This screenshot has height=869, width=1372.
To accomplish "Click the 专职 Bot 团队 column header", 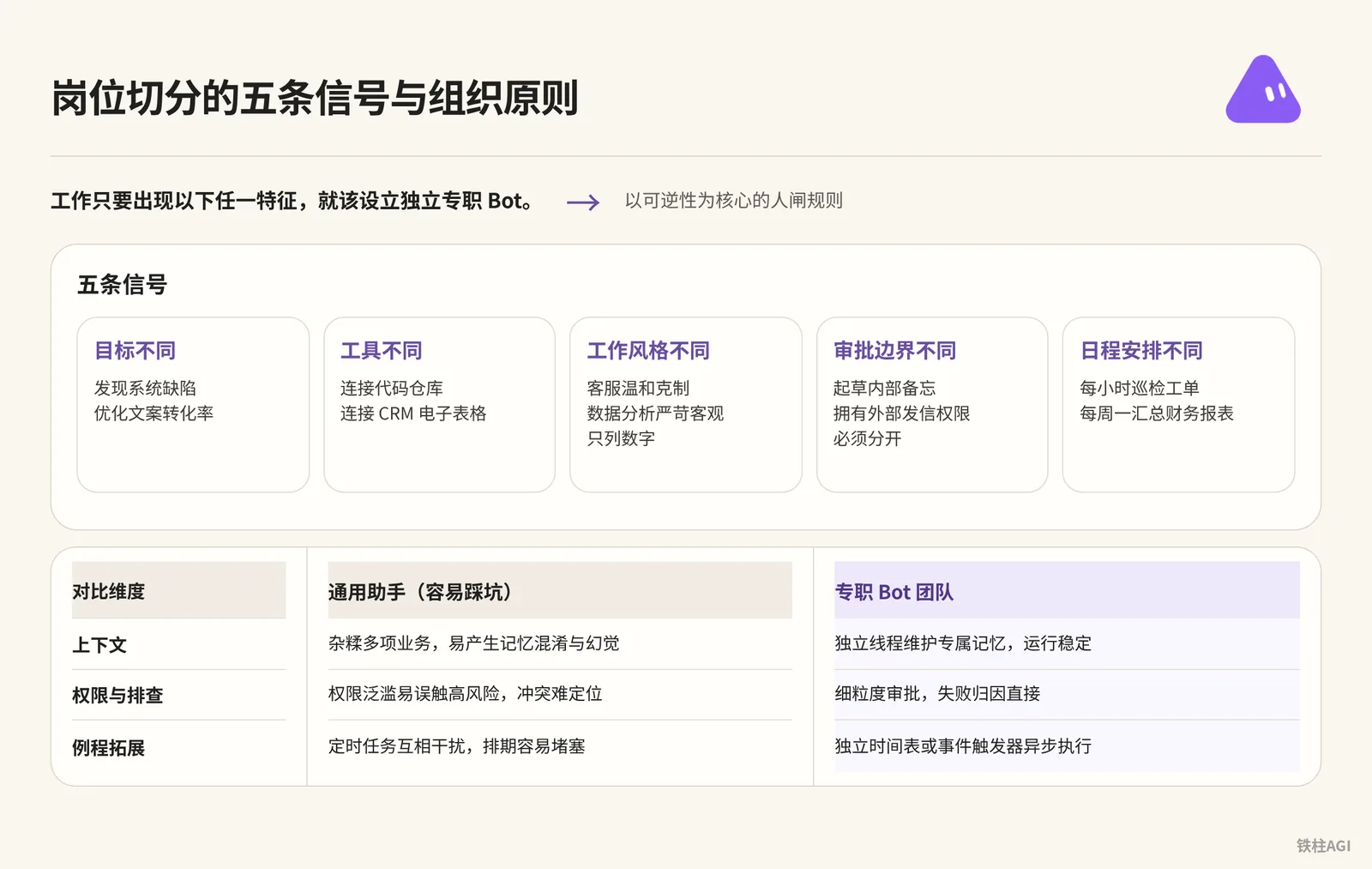I will 1067,590.
